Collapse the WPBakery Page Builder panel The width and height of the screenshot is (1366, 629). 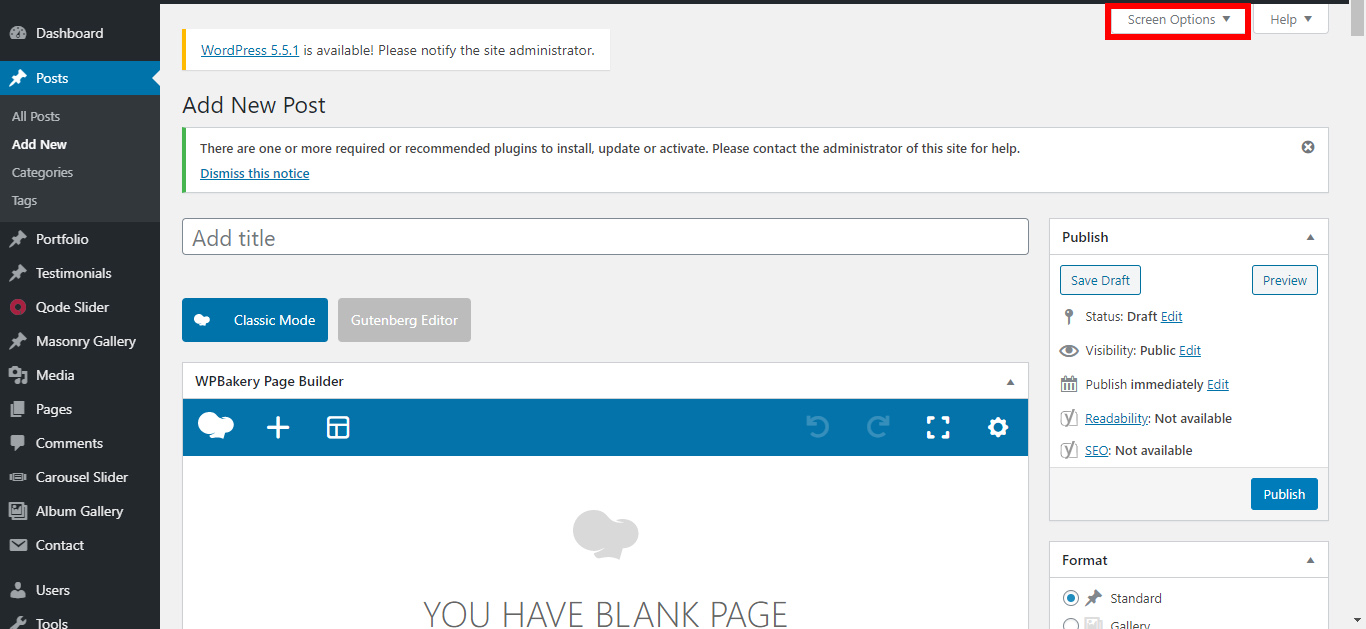tap(1010, 381)
